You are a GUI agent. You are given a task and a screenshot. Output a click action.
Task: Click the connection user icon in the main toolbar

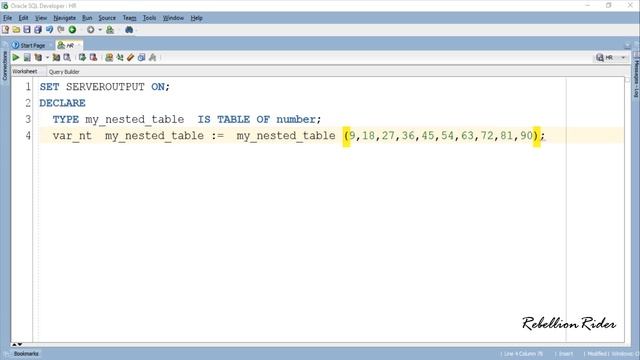point(110,30)
